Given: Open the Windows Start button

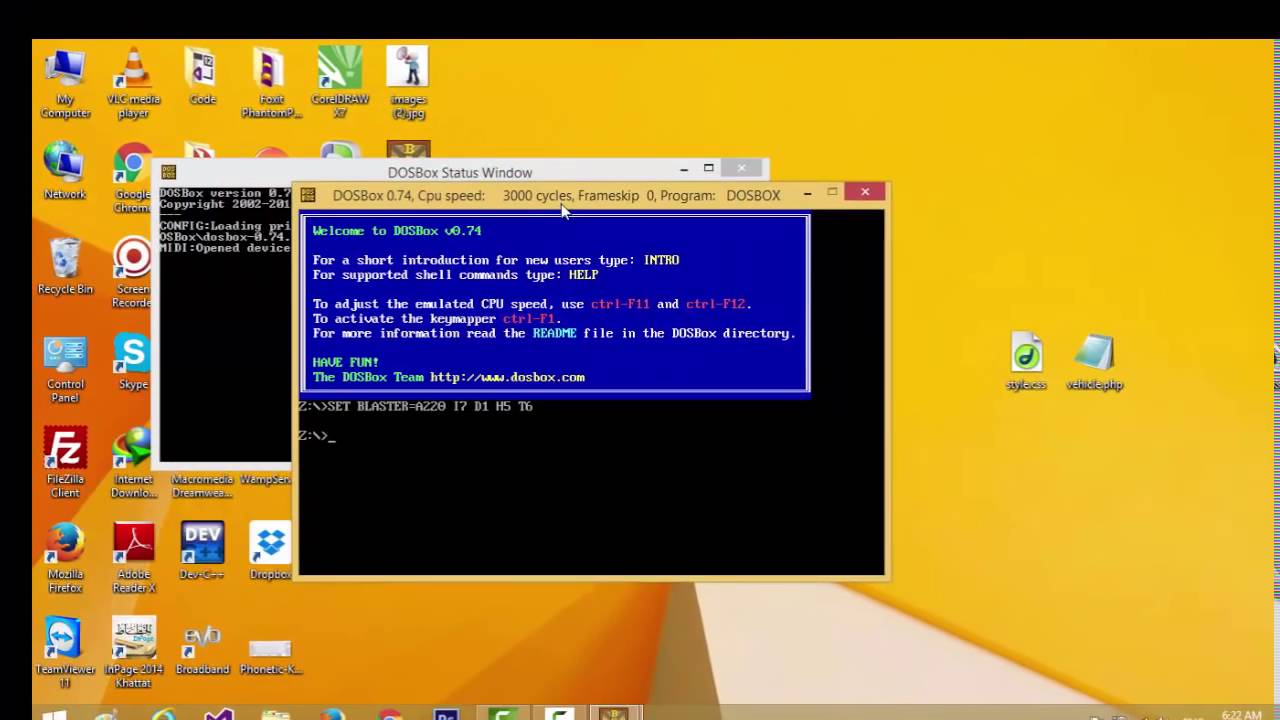Looking at the screenshot, I should [55, 715].
